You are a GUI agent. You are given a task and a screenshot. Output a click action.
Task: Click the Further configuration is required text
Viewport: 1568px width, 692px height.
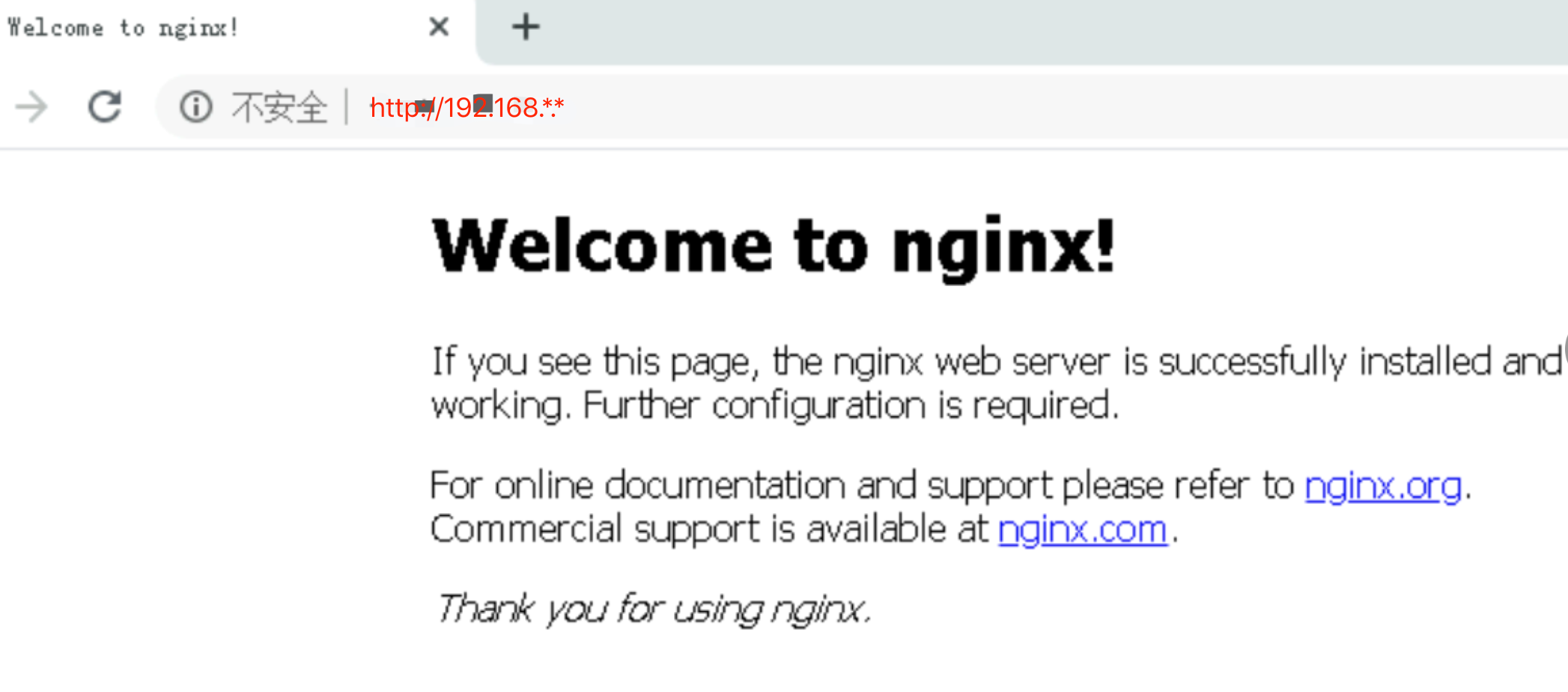tap(851, 406)
